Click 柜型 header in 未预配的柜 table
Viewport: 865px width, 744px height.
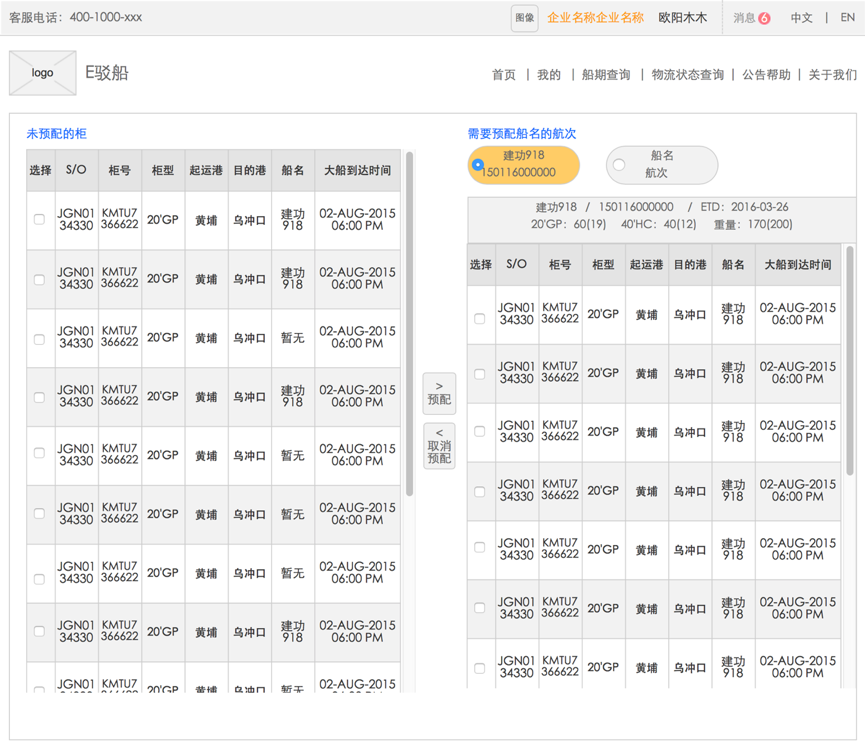coord(163,170)
